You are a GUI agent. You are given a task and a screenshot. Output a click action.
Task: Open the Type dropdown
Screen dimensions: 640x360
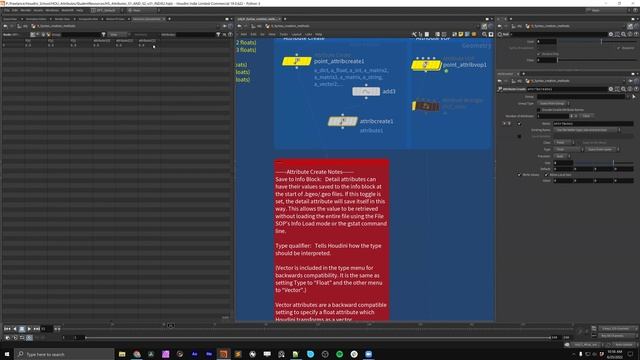pyautogui.click(x=569, y=149)
